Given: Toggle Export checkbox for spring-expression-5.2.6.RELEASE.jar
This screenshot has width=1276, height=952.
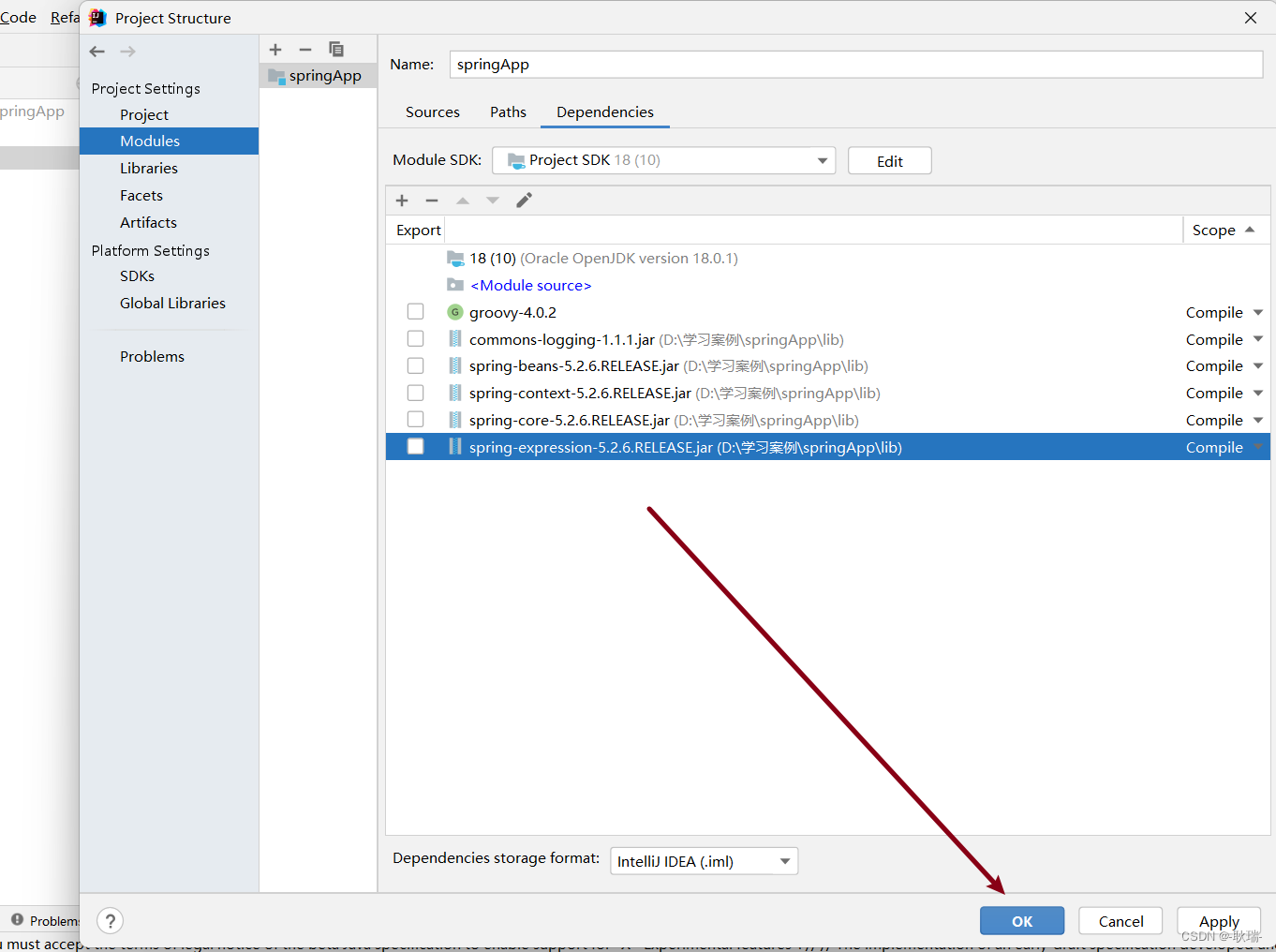Looking at the screenshot, I should (x=416, y=447).
